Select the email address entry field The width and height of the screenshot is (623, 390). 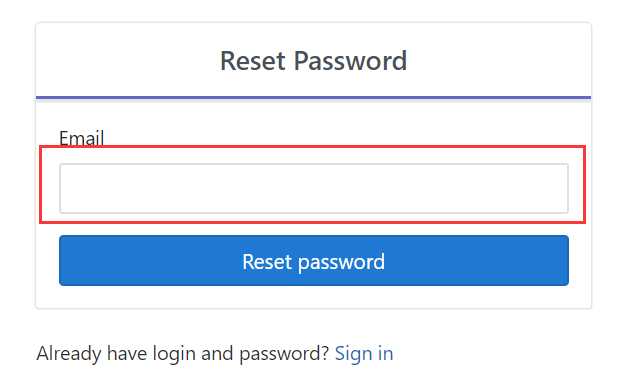(314, 188)
